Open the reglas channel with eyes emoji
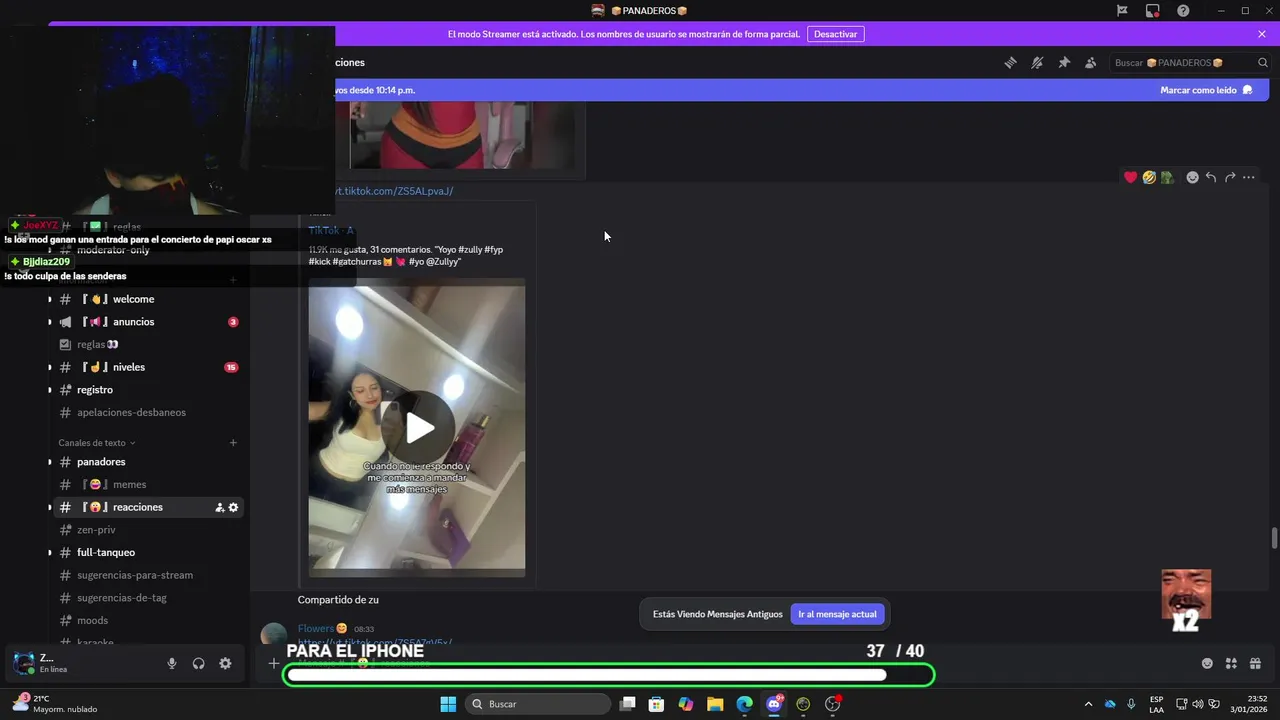Image resolution: width=1280 pixels, height=720 pixels. tap(147, 344)
